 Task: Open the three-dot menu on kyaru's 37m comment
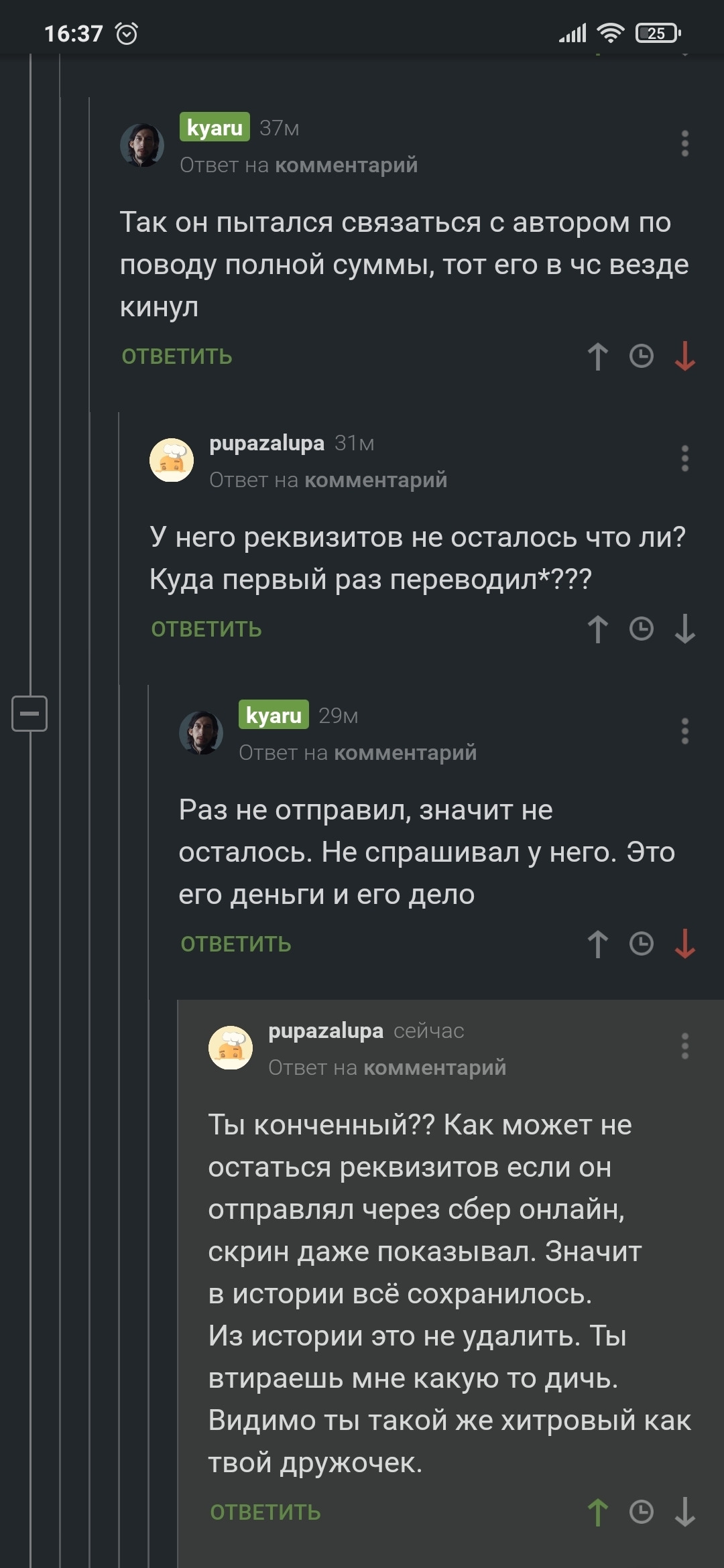(684, 144)
